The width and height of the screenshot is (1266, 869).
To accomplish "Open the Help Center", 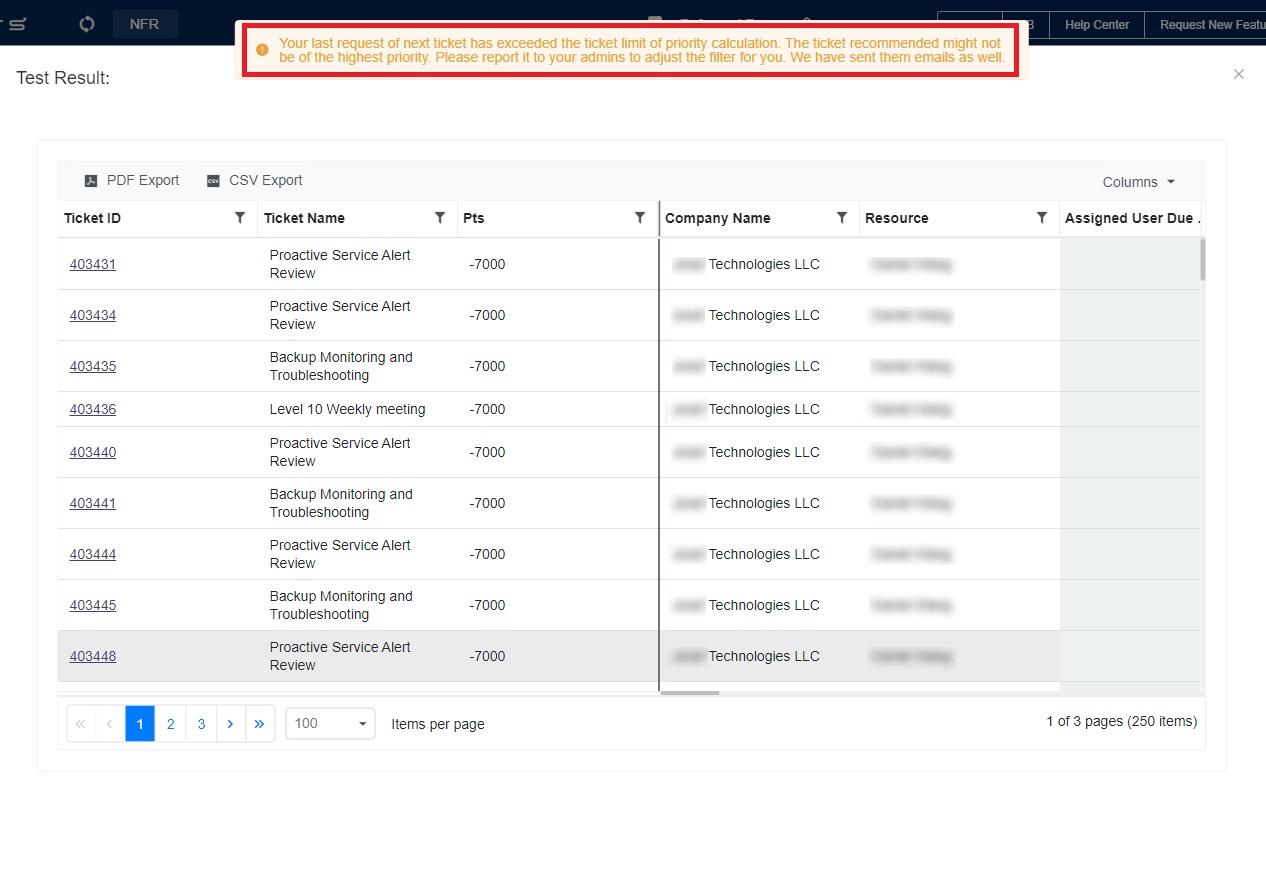I will [1096, 24].
